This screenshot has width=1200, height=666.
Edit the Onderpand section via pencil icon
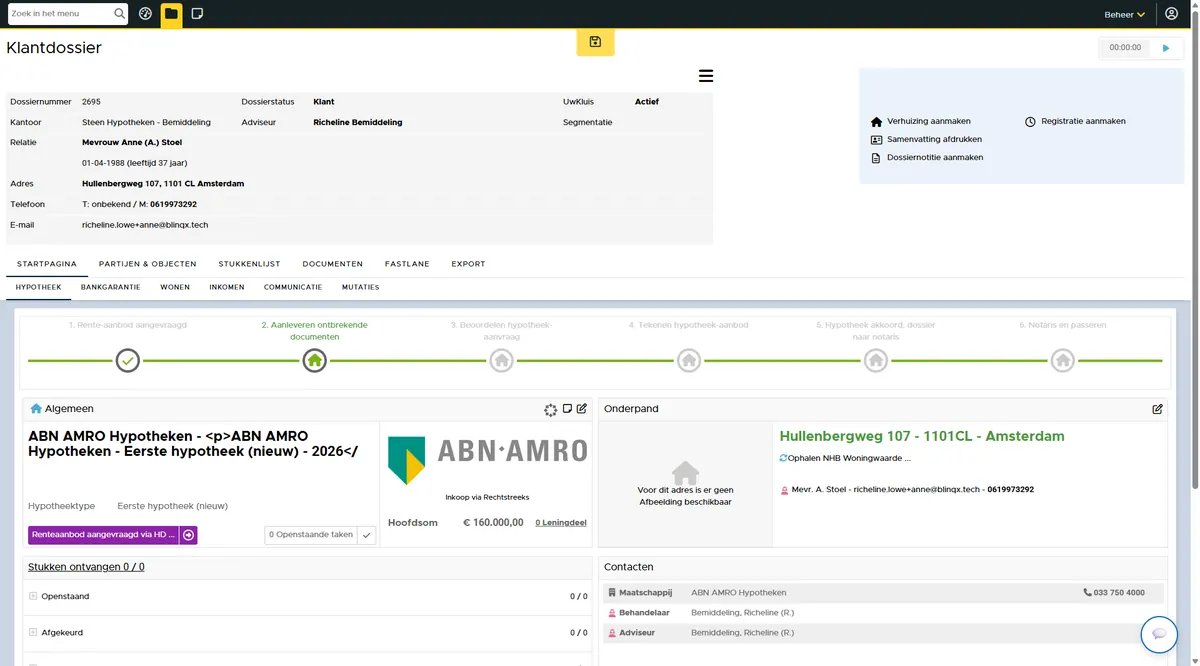tap(1157, 409)
